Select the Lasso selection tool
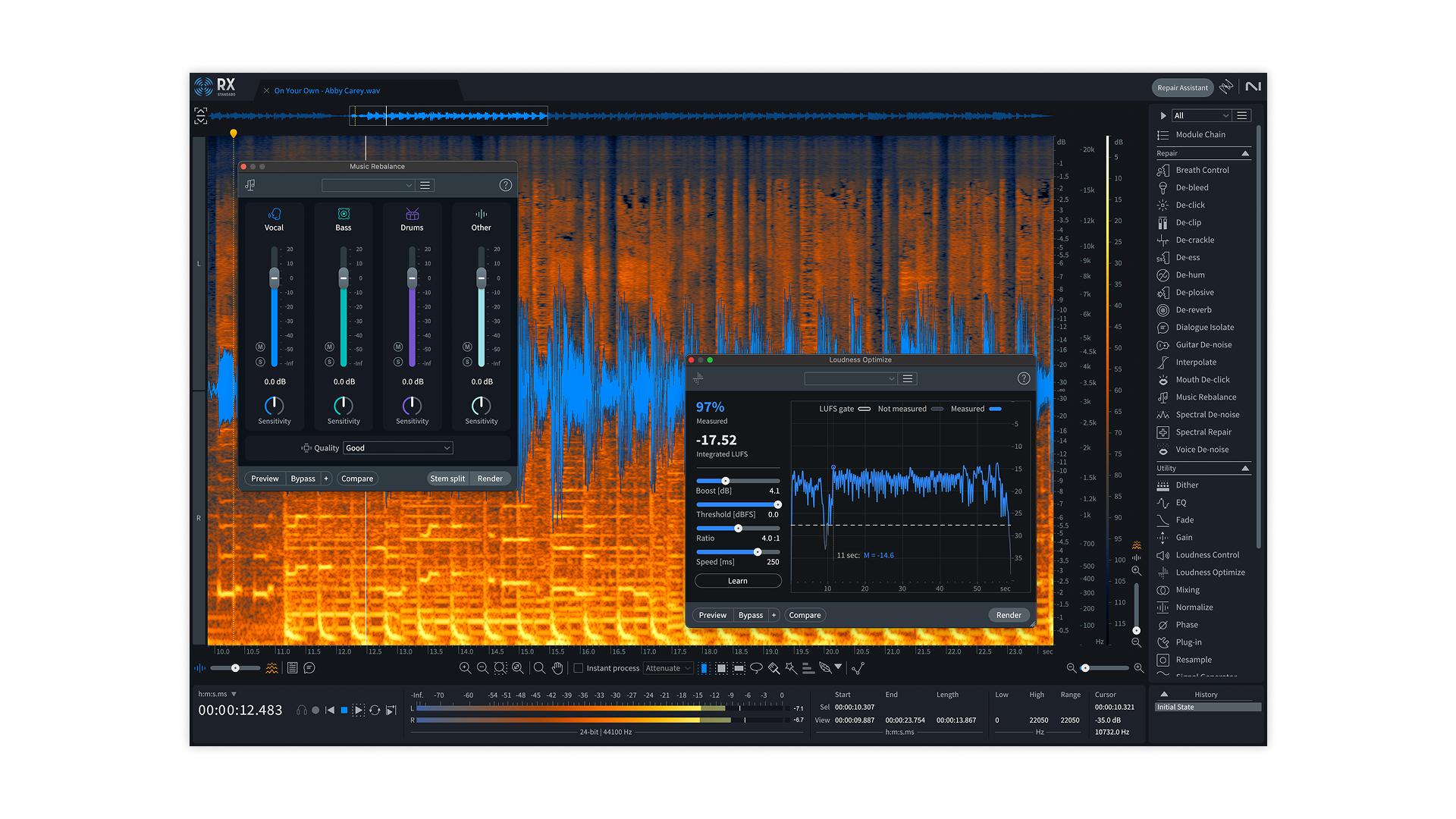This screenshot has width=1456, height=819. click(x=756, y=668)
